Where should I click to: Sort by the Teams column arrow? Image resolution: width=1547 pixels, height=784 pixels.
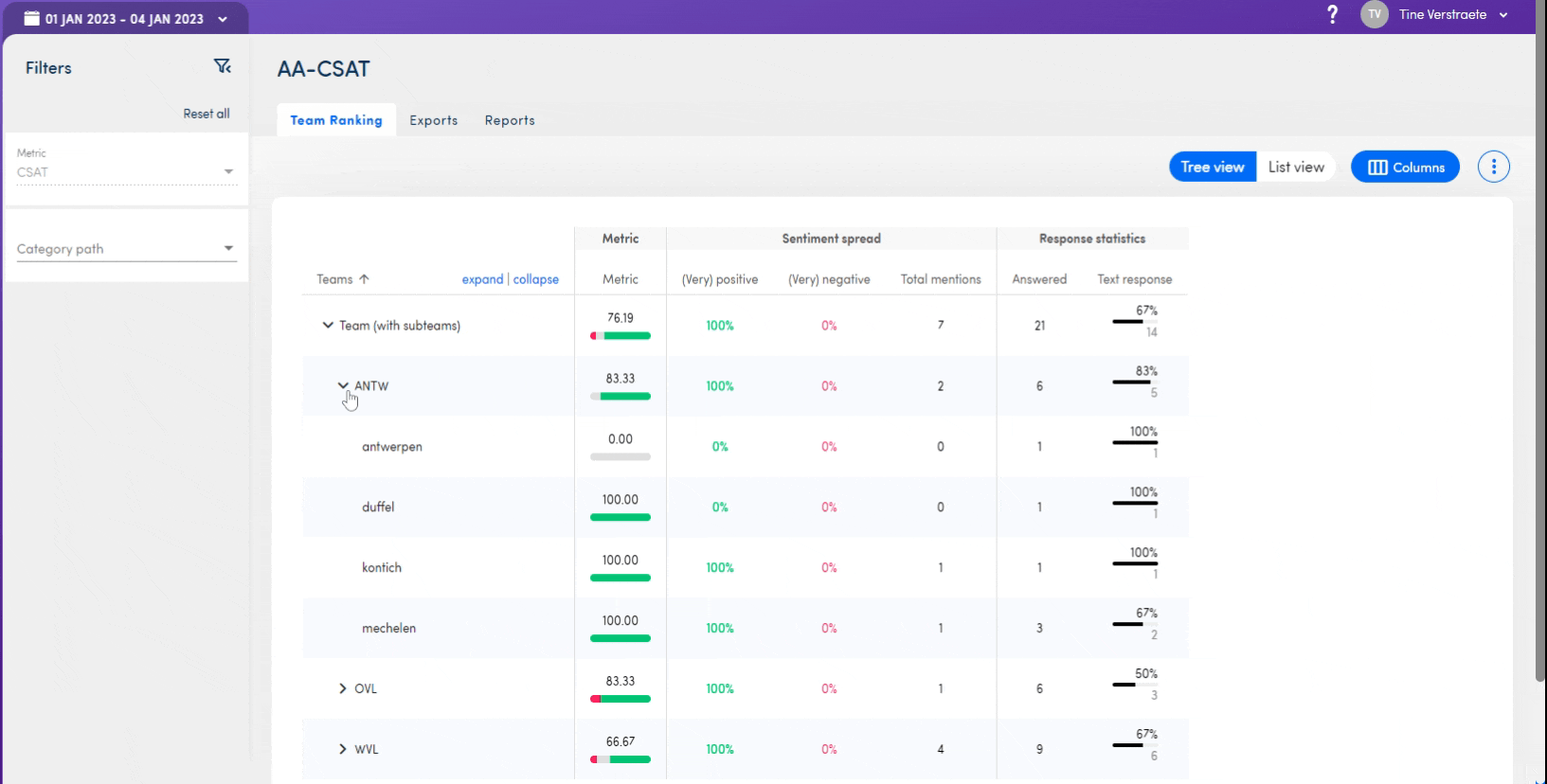click(364, 279)
